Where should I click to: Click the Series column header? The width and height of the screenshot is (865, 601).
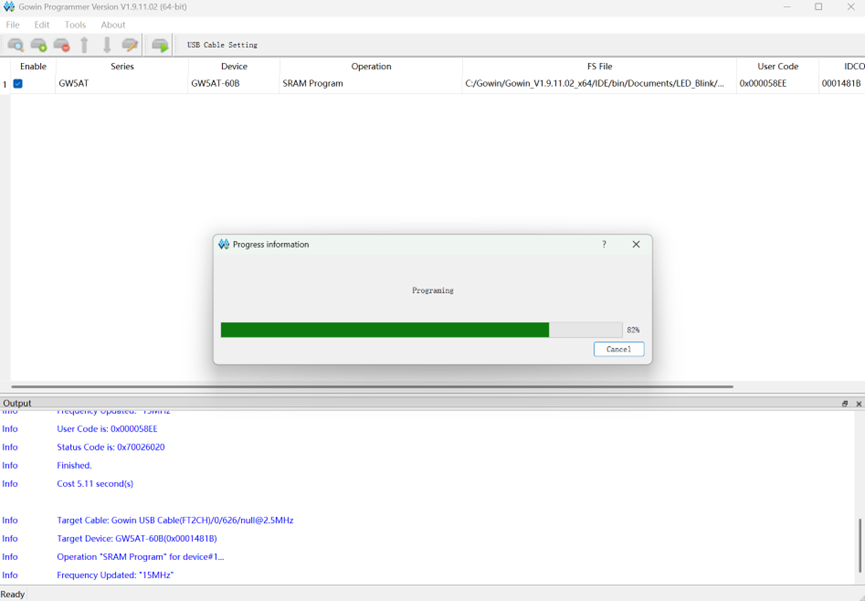coord(122,66)
